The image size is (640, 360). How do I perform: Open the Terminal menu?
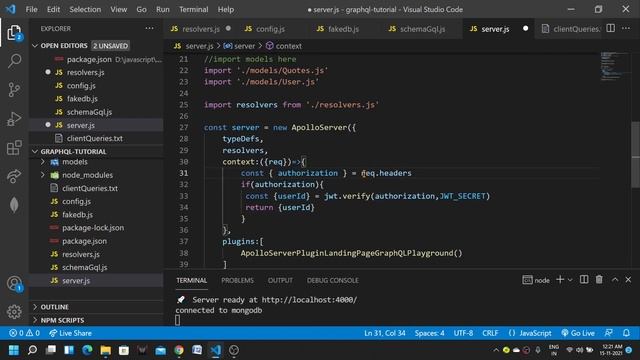[193, 9]
